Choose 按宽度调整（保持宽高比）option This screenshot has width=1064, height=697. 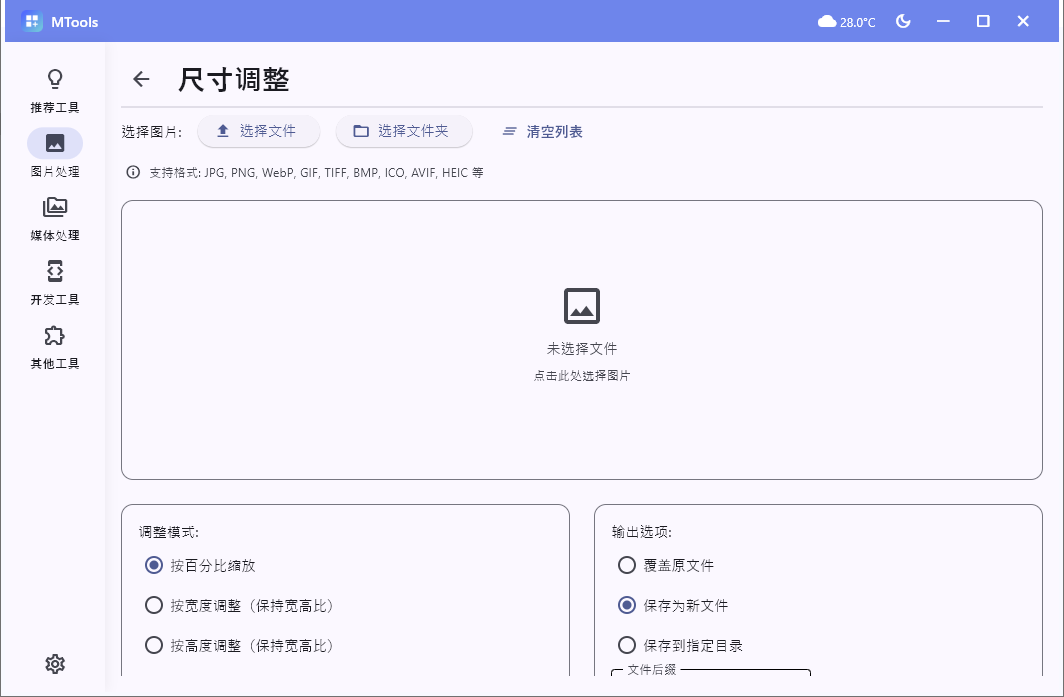(154, 605)
